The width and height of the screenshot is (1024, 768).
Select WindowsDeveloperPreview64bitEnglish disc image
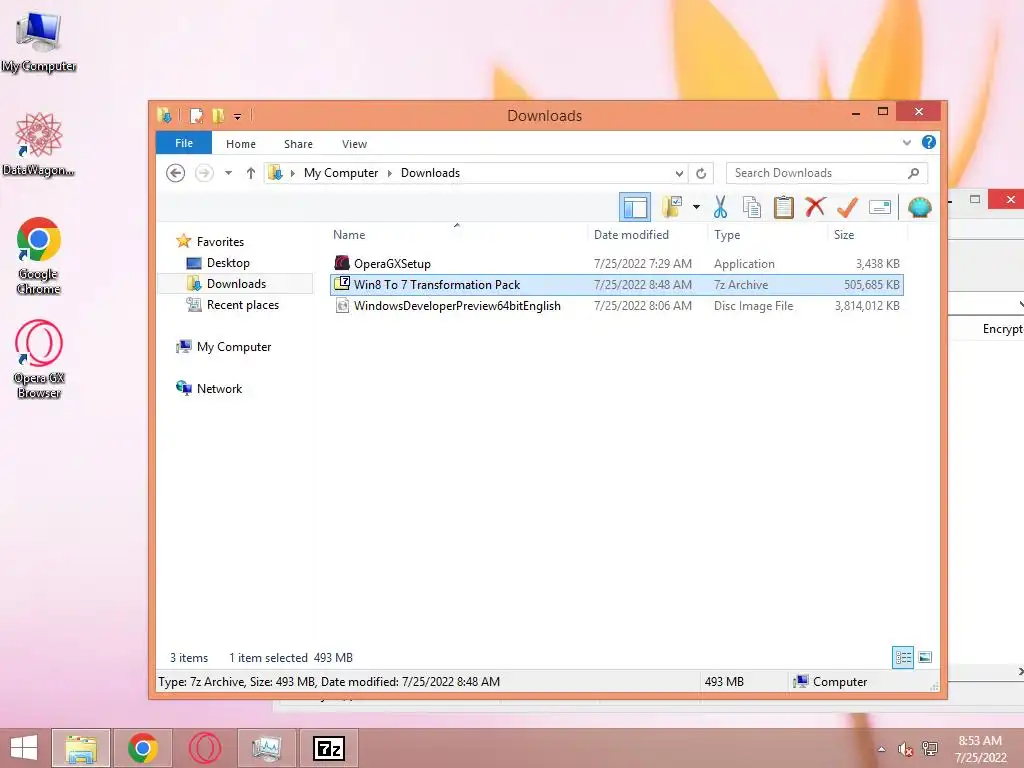[x=616, y=306]
